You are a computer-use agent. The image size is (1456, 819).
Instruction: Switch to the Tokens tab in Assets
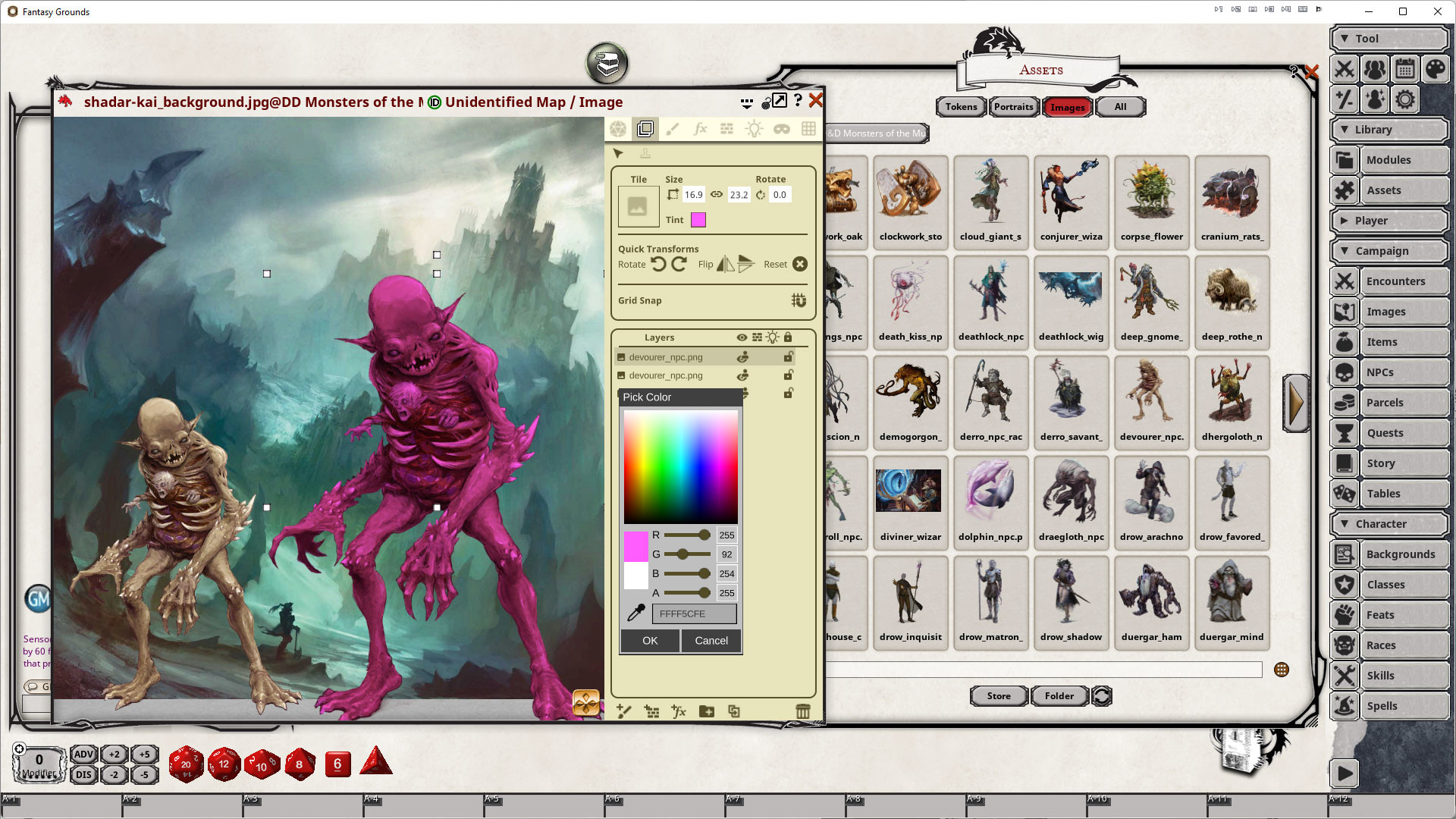[x=960, y=107]
